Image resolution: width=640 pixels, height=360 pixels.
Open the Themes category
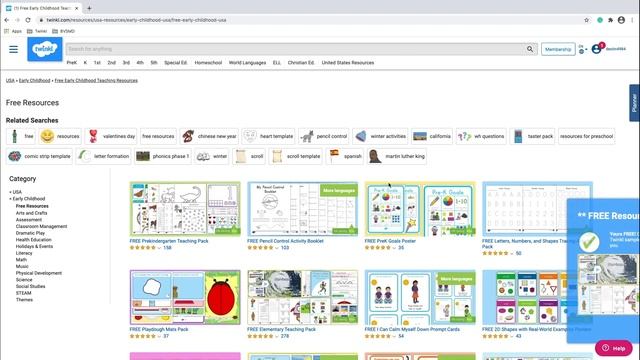[24, 300]
